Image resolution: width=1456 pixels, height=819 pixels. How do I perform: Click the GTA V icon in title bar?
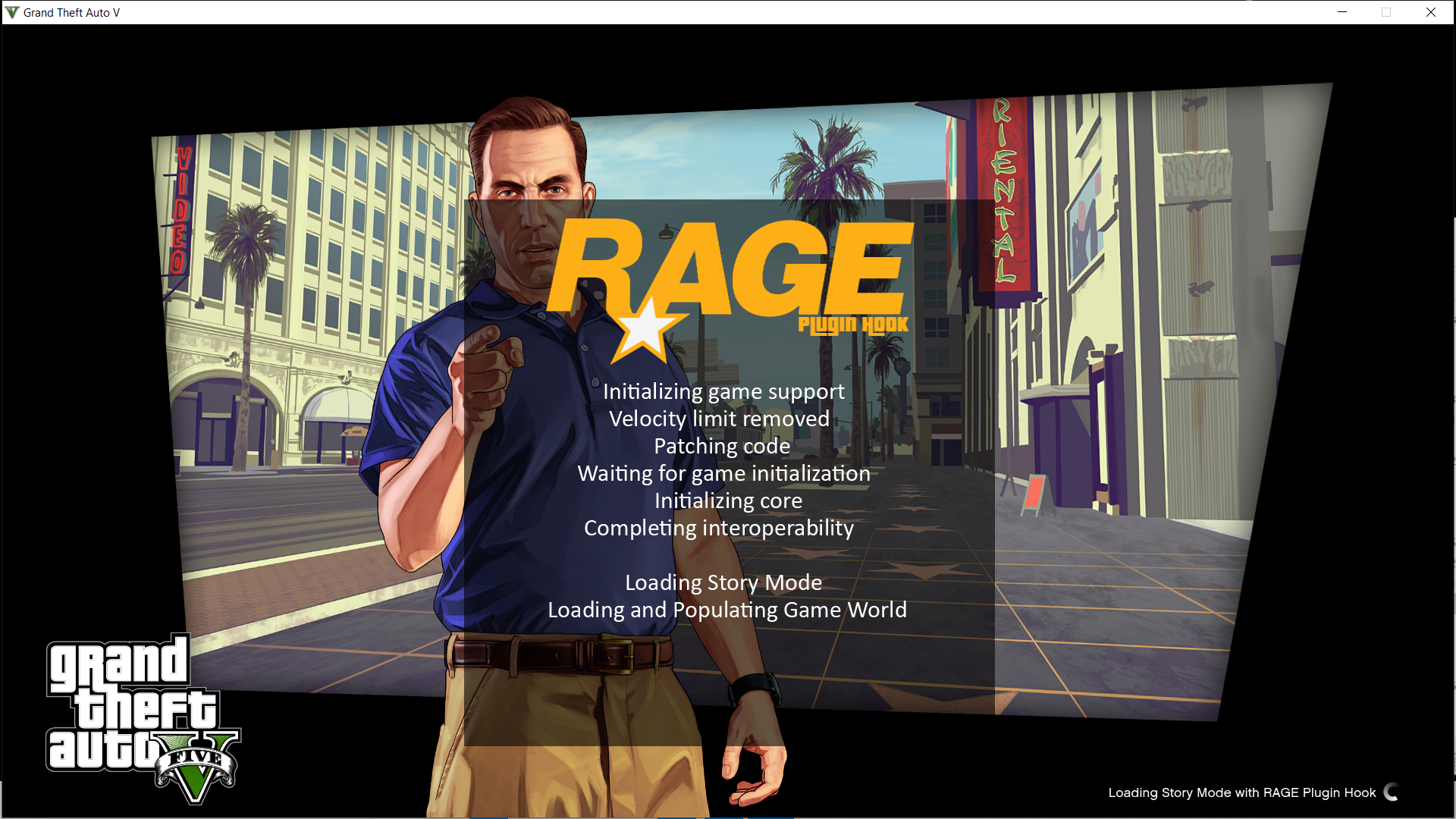[x=12, y=12]
